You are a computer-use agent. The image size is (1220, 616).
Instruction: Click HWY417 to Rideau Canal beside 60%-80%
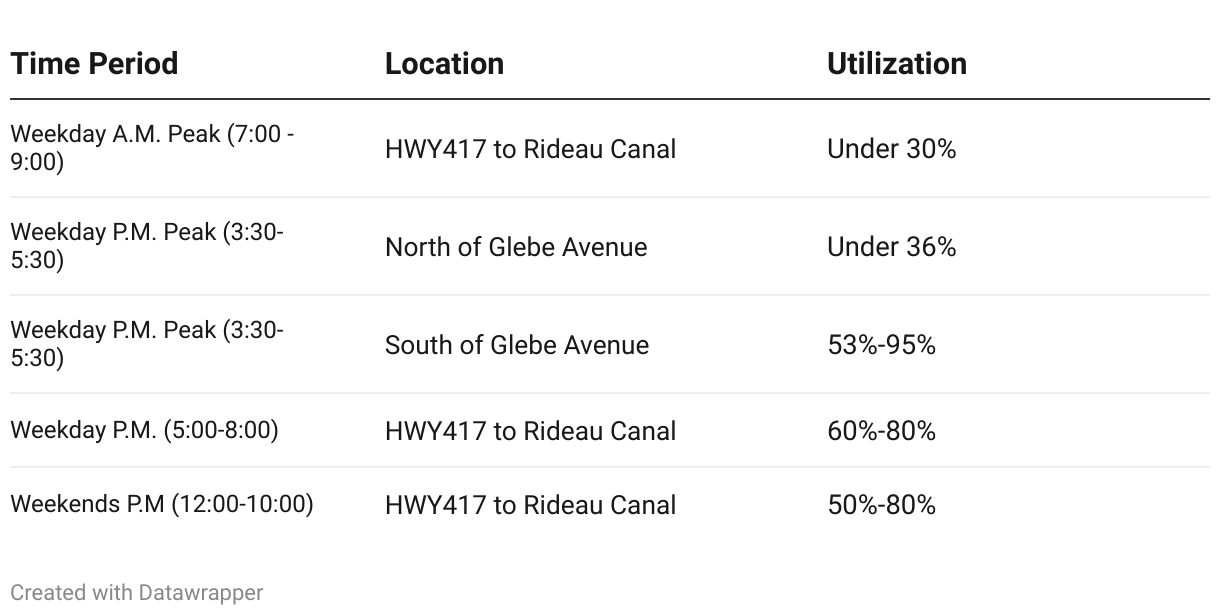coord(531,431)
